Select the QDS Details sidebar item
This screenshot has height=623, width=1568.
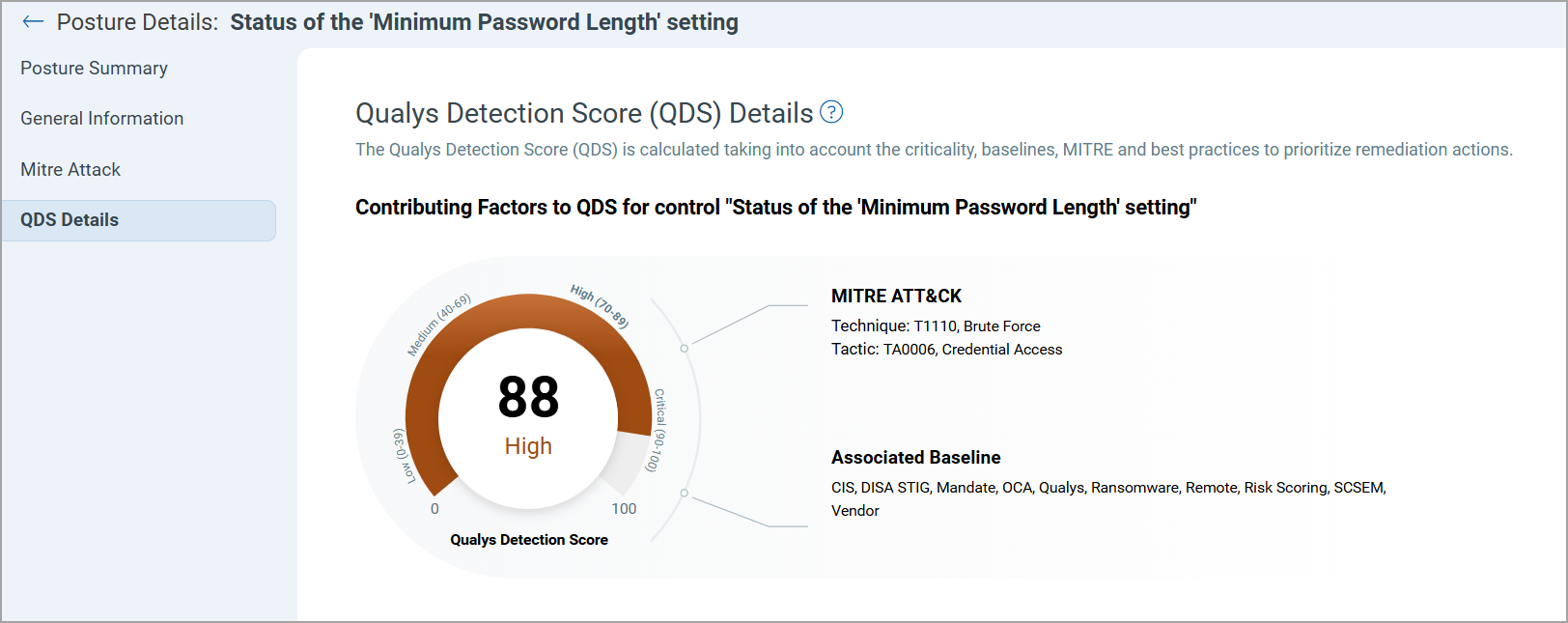138,220
